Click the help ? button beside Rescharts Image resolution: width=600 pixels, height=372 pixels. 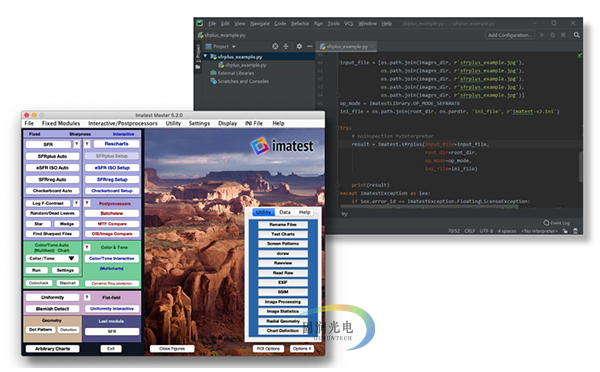pyautogui.click(x=87, y=144)
